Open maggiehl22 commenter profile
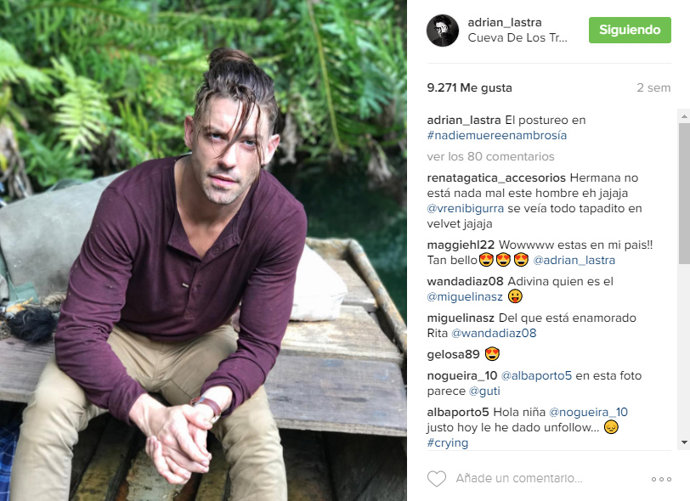Screen dimensions: 690x501 [x=460, y=245]
